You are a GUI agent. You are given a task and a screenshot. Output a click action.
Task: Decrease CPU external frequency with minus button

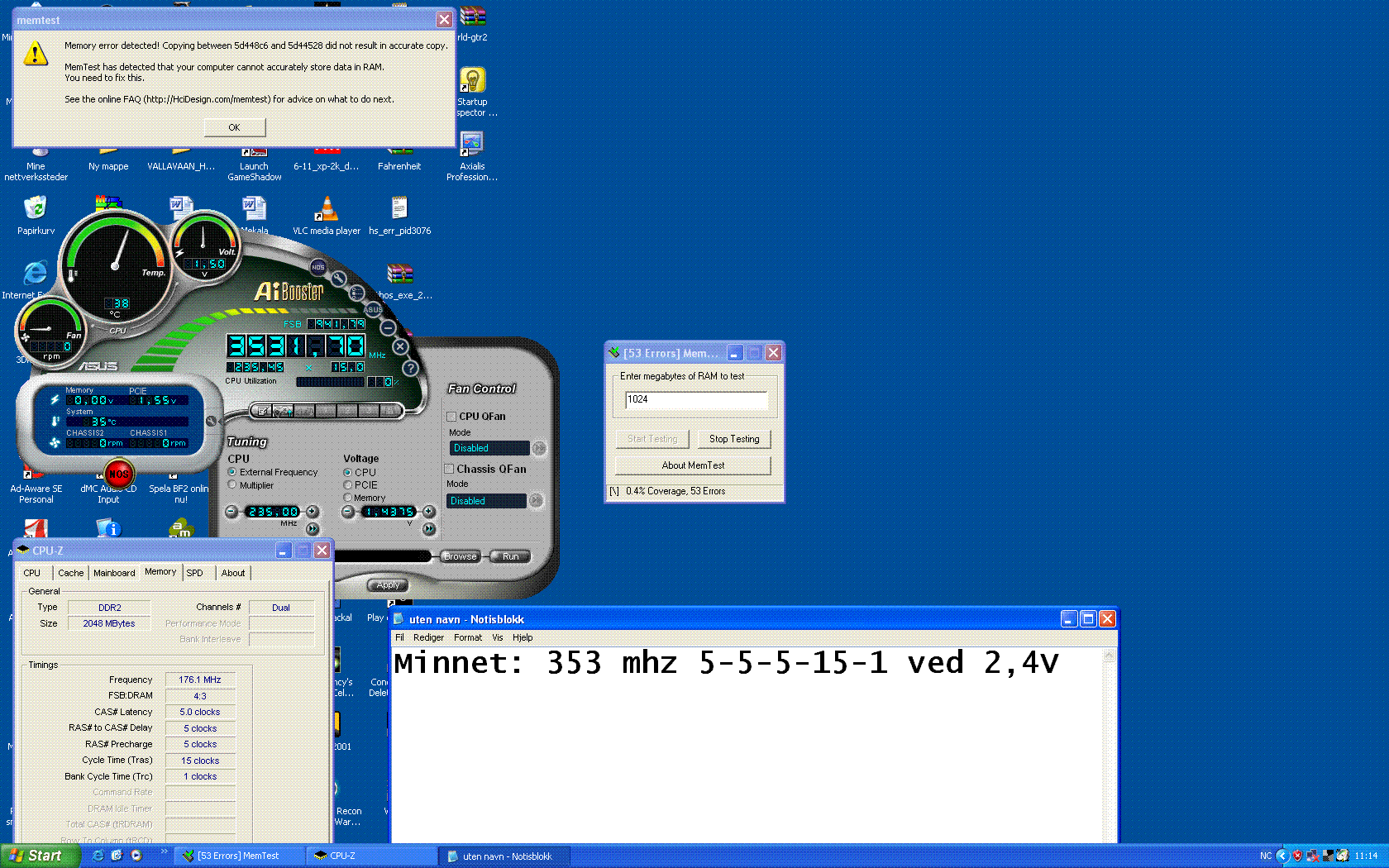(232, 512)
